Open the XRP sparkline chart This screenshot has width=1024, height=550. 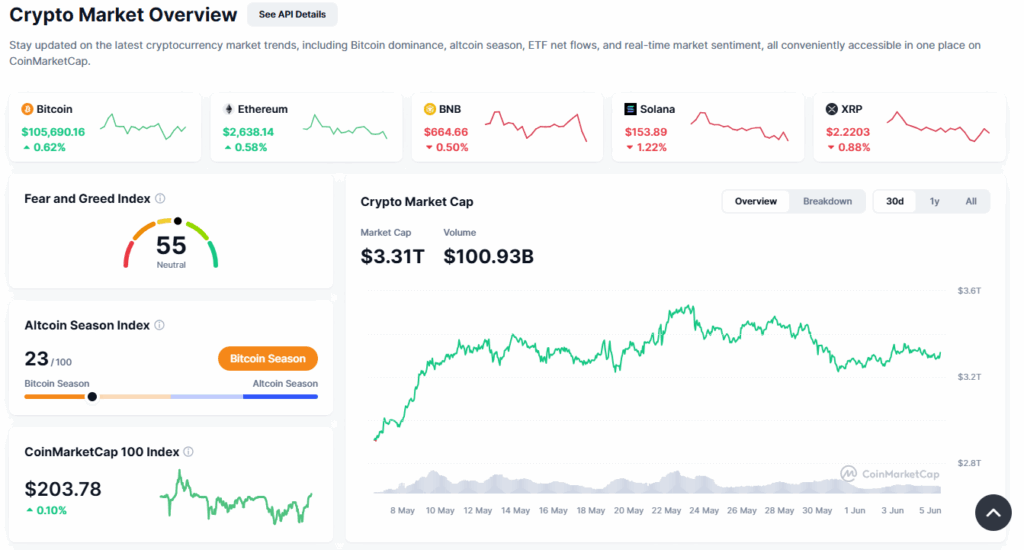point(938,127)
